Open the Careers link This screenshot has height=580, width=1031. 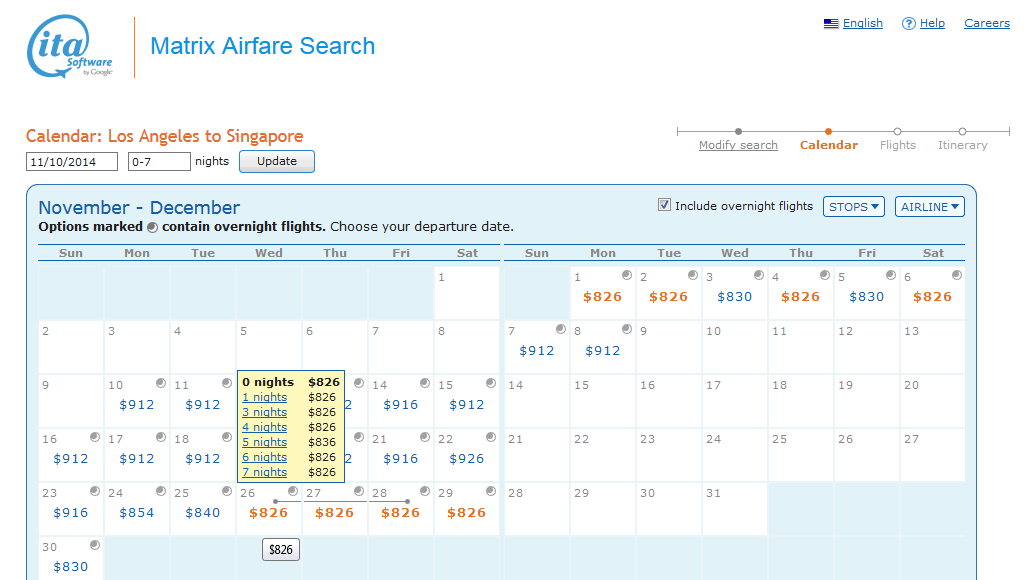pos(986,24)
